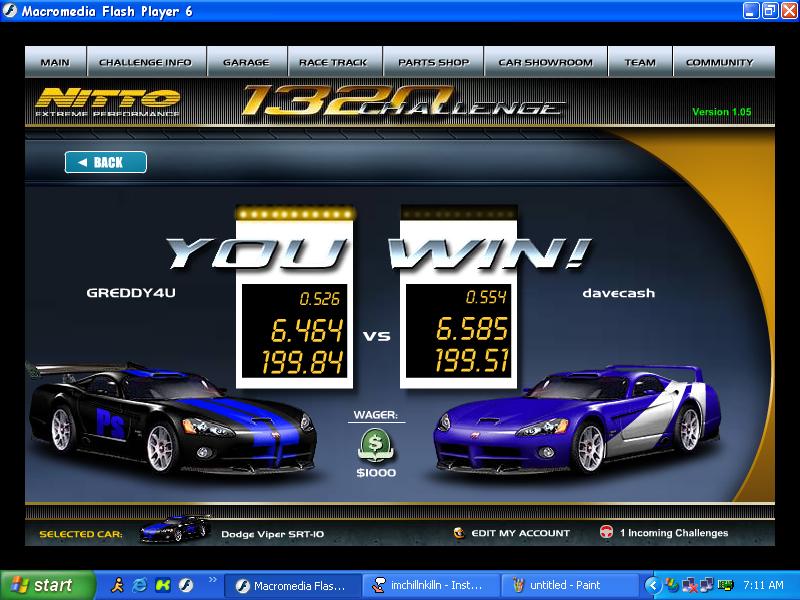Viewport: 800px width, 600px height.
Task: Open the GARAGE tab
Action: 246,62
